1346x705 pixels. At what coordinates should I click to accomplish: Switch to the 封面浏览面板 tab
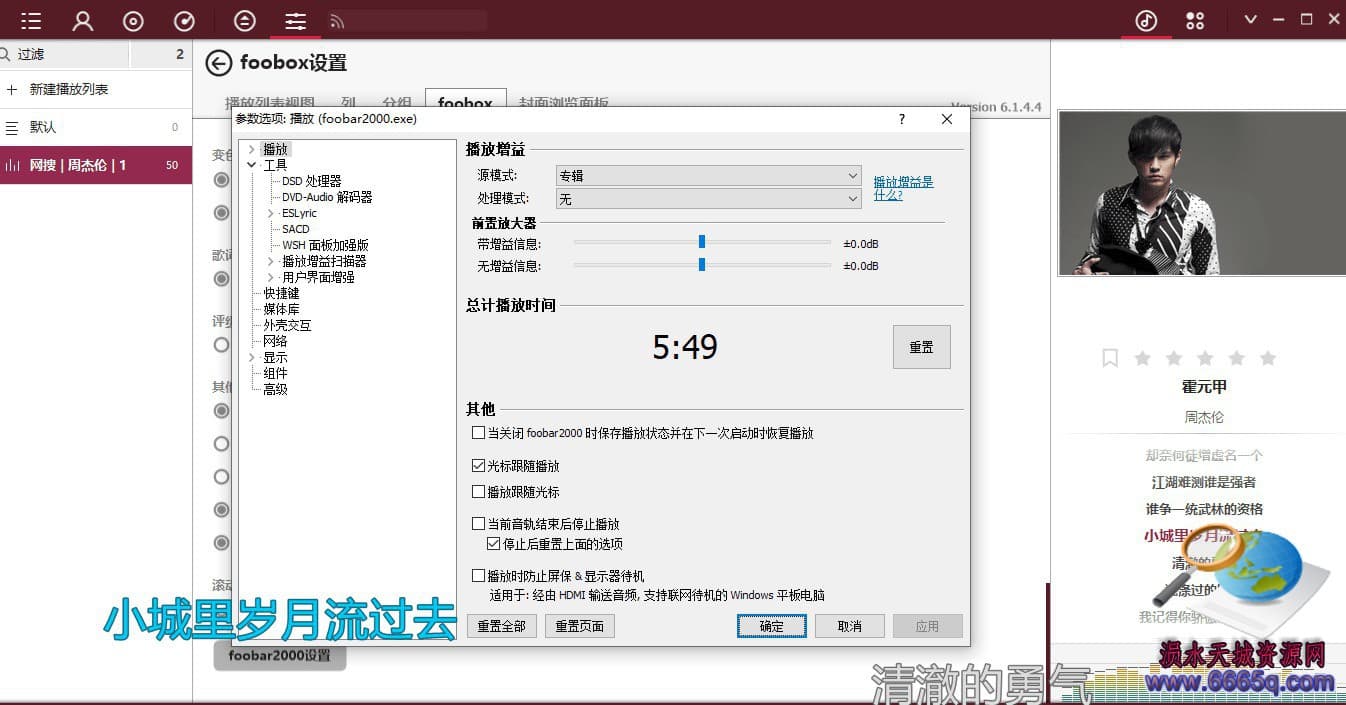click(563, 102)
